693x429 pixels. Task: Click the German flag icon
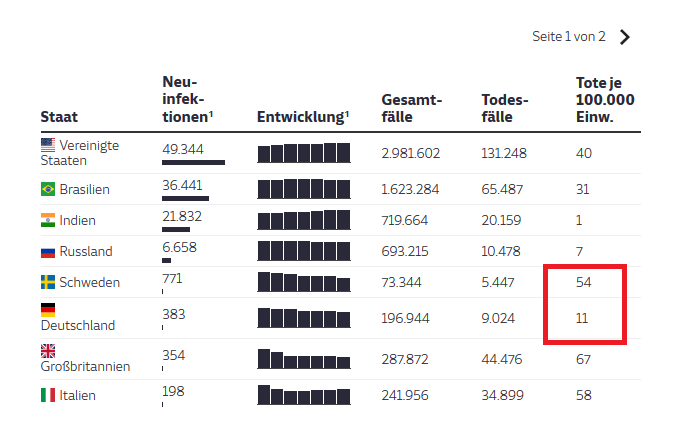pos(48,310)
